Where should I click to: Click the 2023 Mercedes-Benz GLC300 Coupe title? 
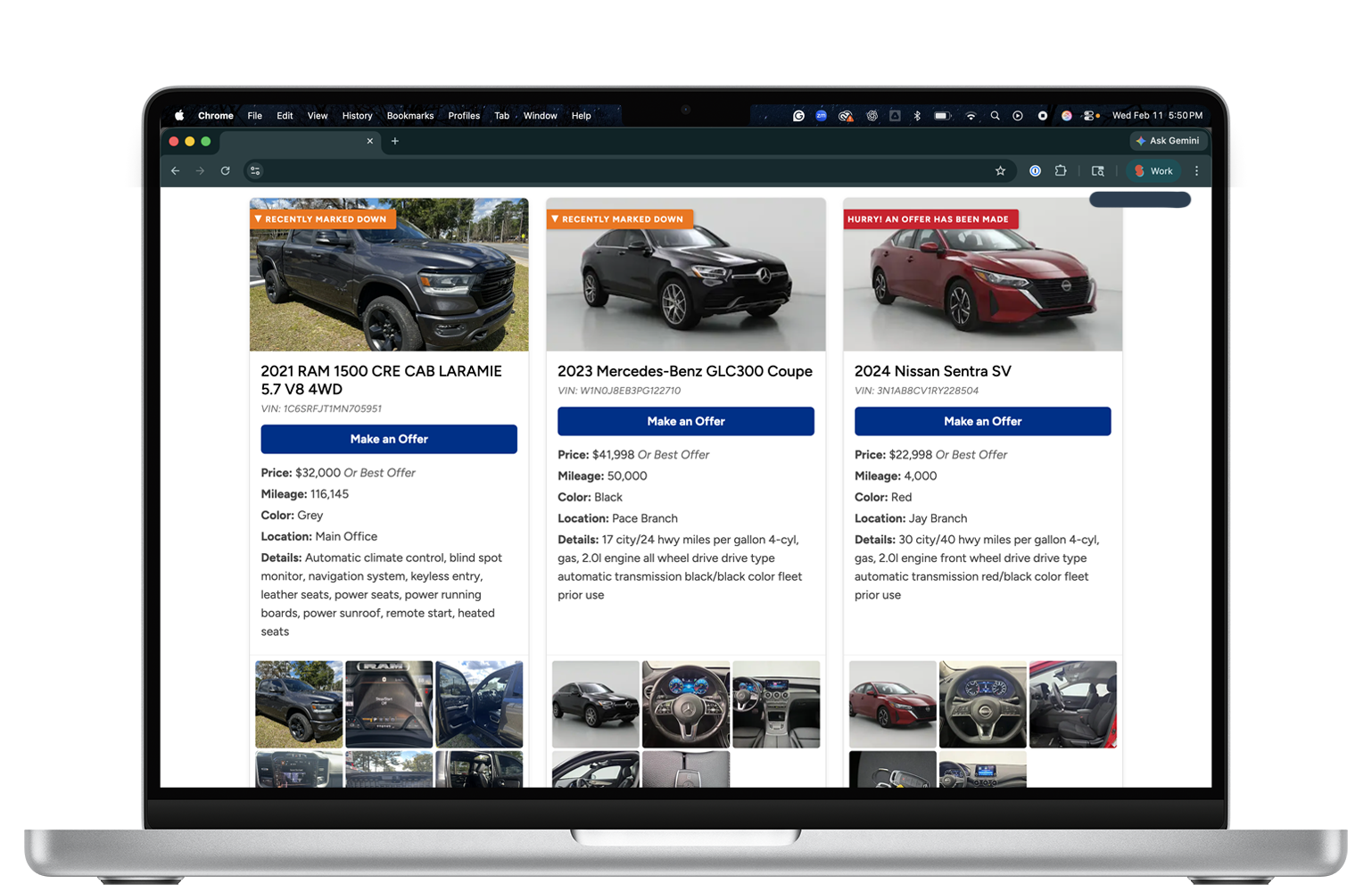click(x=685, y=371)
